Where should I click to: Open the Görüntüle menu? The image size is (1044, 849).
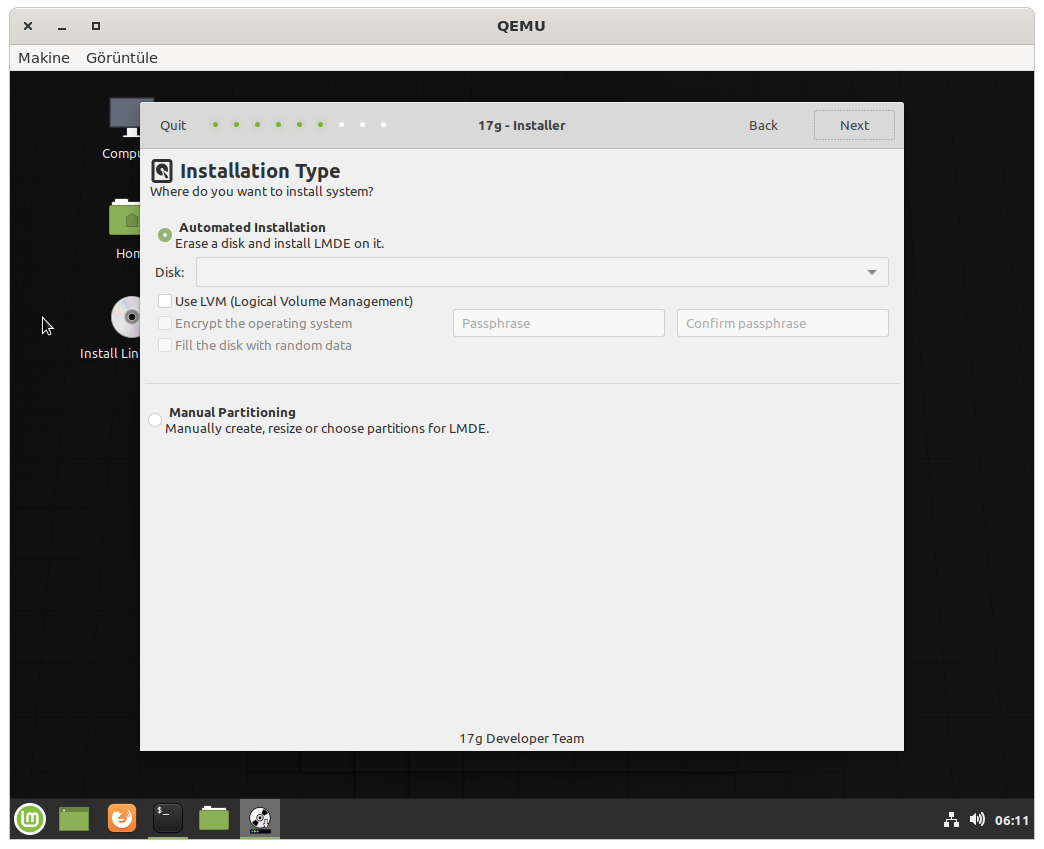point(122,58)
